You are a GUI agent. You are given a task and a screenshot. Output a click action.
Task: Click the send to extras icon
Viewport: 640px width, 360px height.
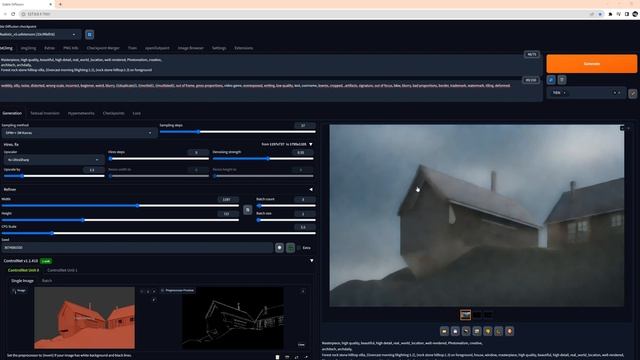point(499,331)
